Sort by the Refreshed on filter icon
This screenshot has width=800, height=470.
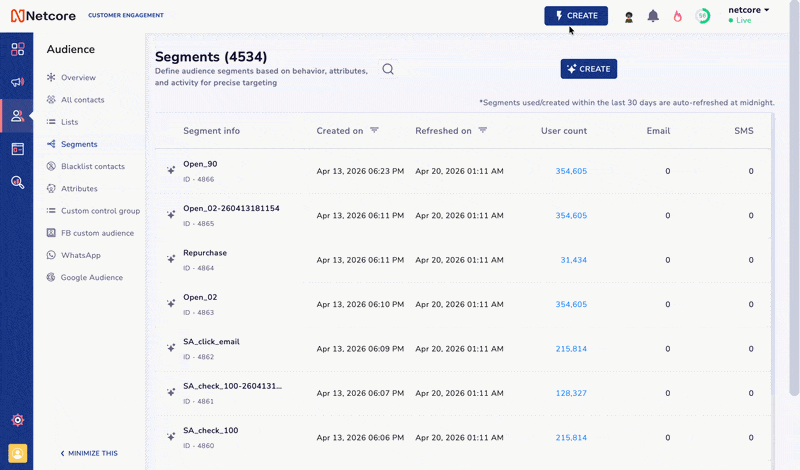[x=482, y=130]
